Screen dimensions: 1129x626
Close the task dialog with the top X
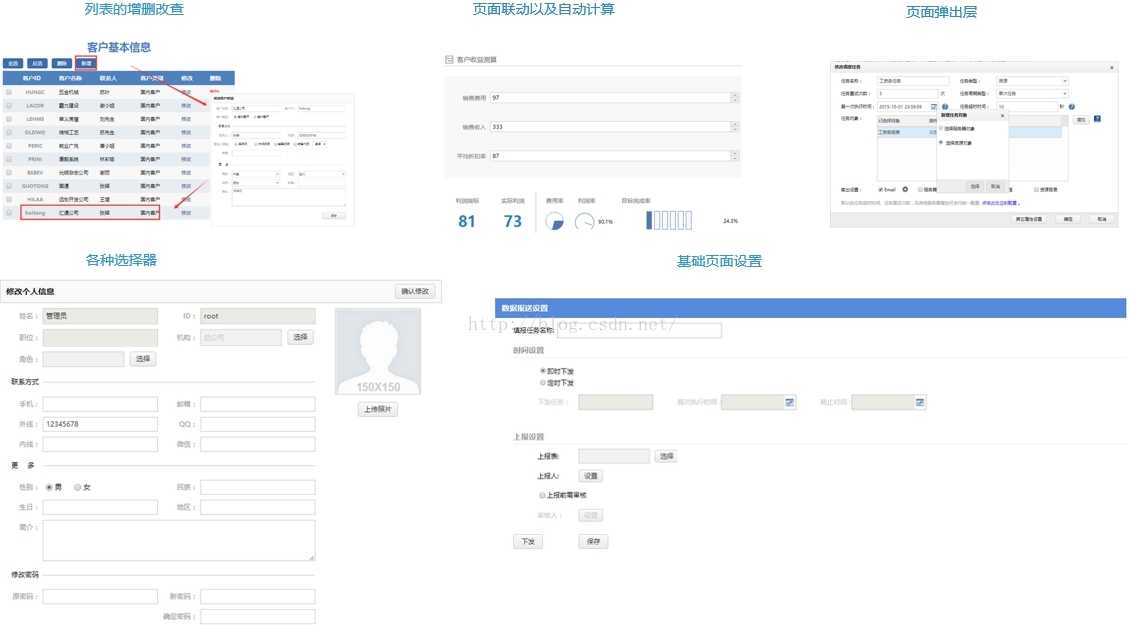[1112, 68]
